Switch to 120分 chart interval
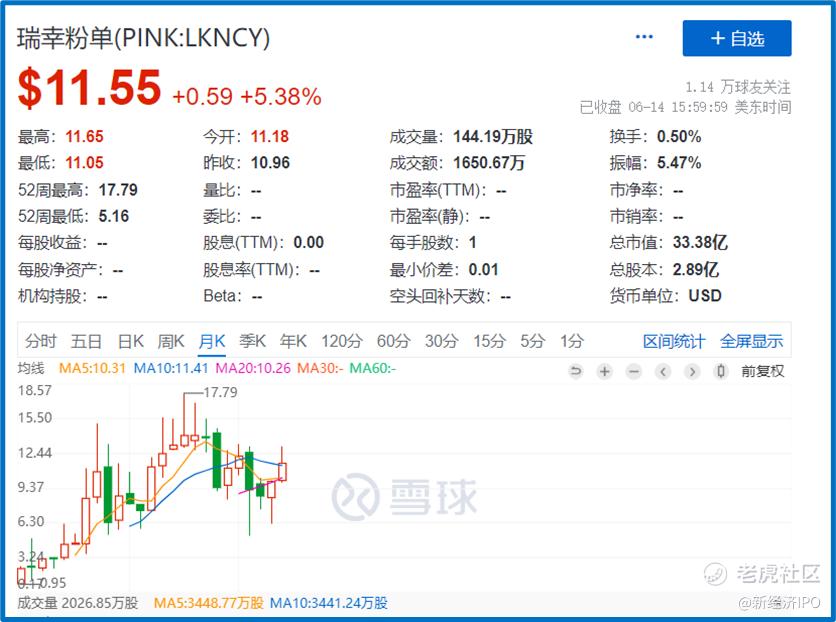 [x=342, y=341]
